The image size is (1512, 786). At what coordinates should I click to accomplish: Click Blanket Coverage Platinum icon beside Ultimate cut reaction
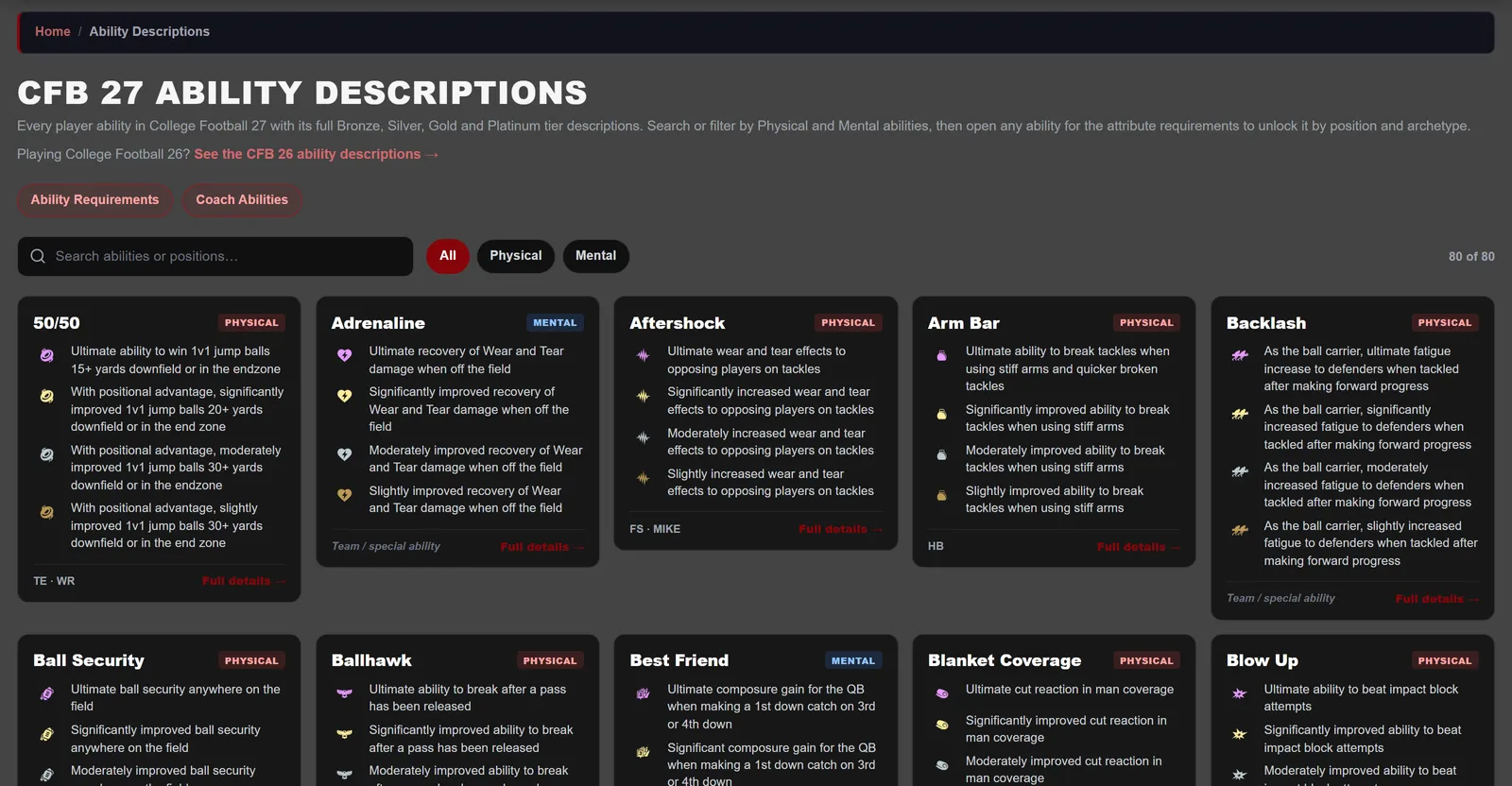coord(941,693)
